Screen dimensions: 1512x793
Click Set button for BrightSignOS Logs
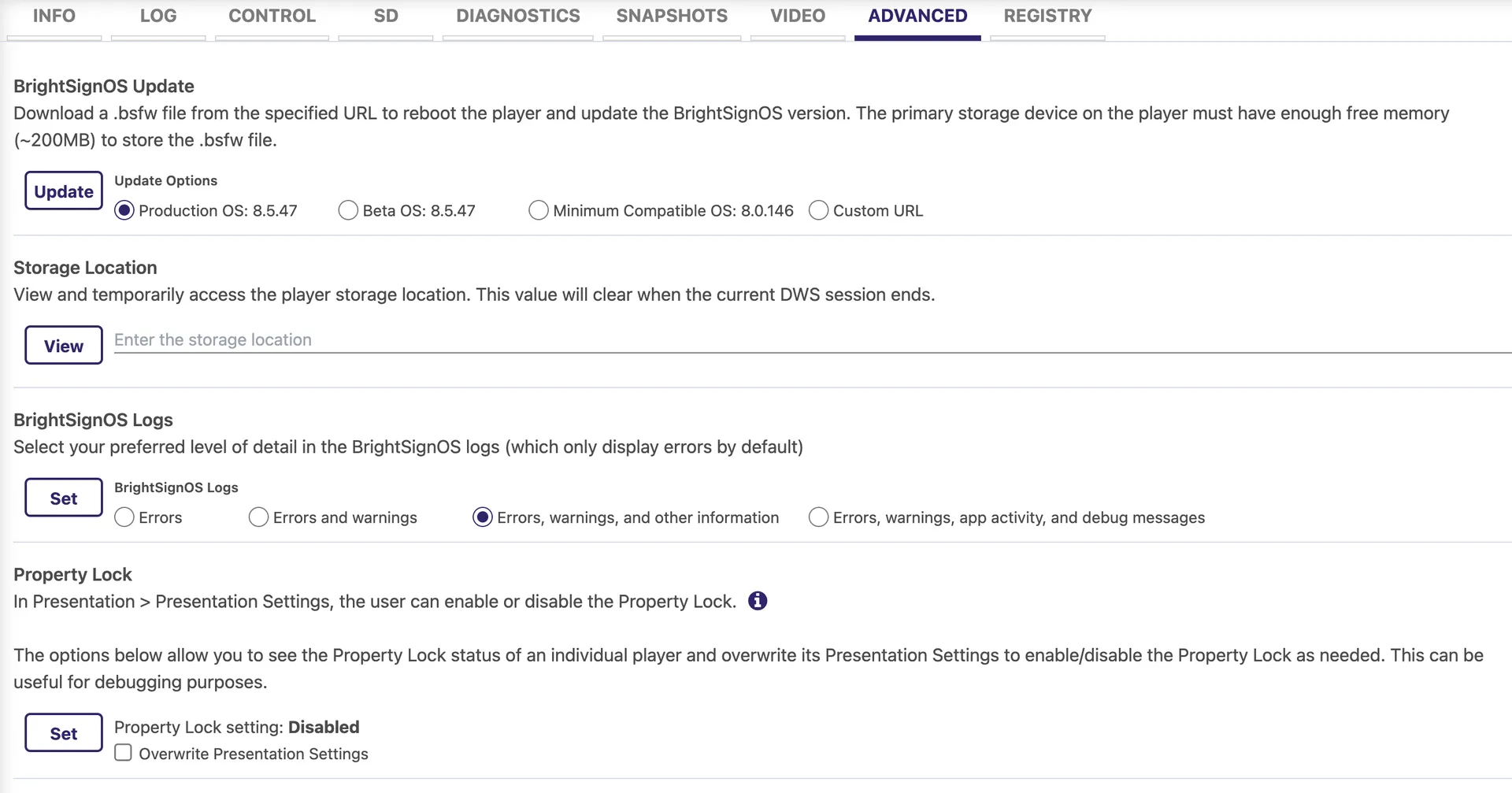[64, 498]
